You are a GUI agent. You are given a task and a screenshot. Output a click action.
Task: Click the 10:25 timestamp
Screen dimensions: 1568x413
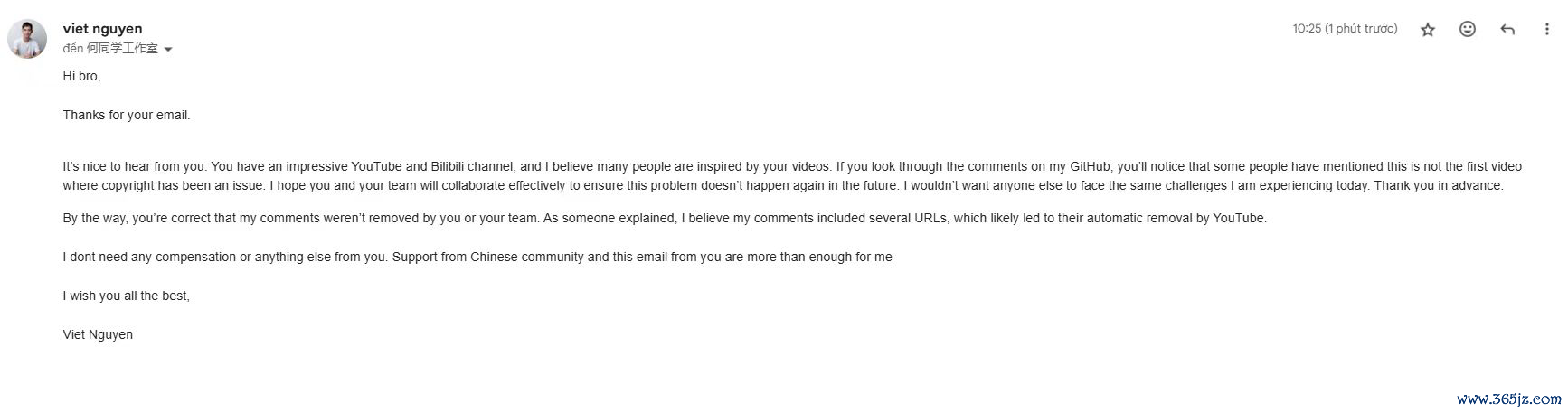pos(1345,29)
